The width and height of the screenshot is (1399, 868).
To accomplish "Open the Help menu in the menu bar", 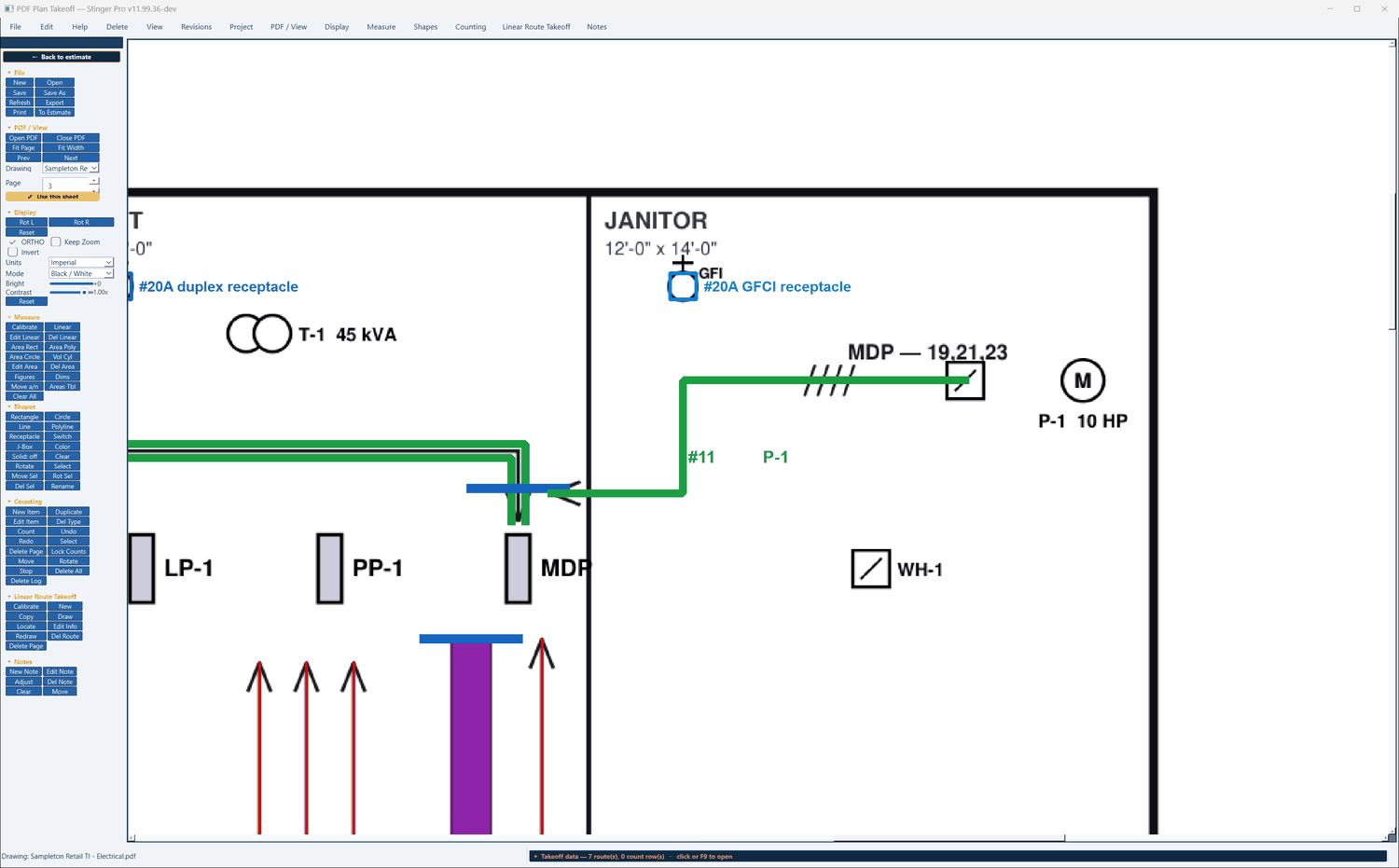I will tap(80, 27).
